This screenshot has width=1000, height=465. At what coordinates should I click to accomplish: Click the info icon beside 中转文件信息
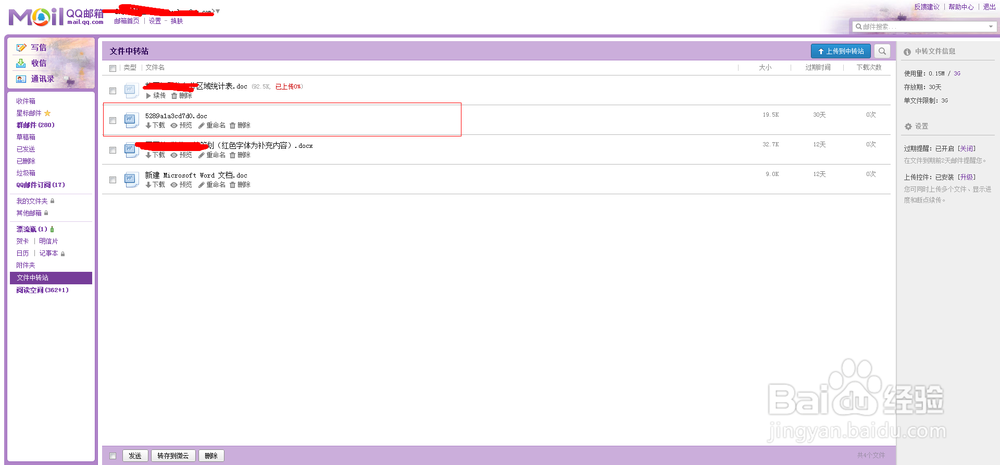(x=908, y=51)
